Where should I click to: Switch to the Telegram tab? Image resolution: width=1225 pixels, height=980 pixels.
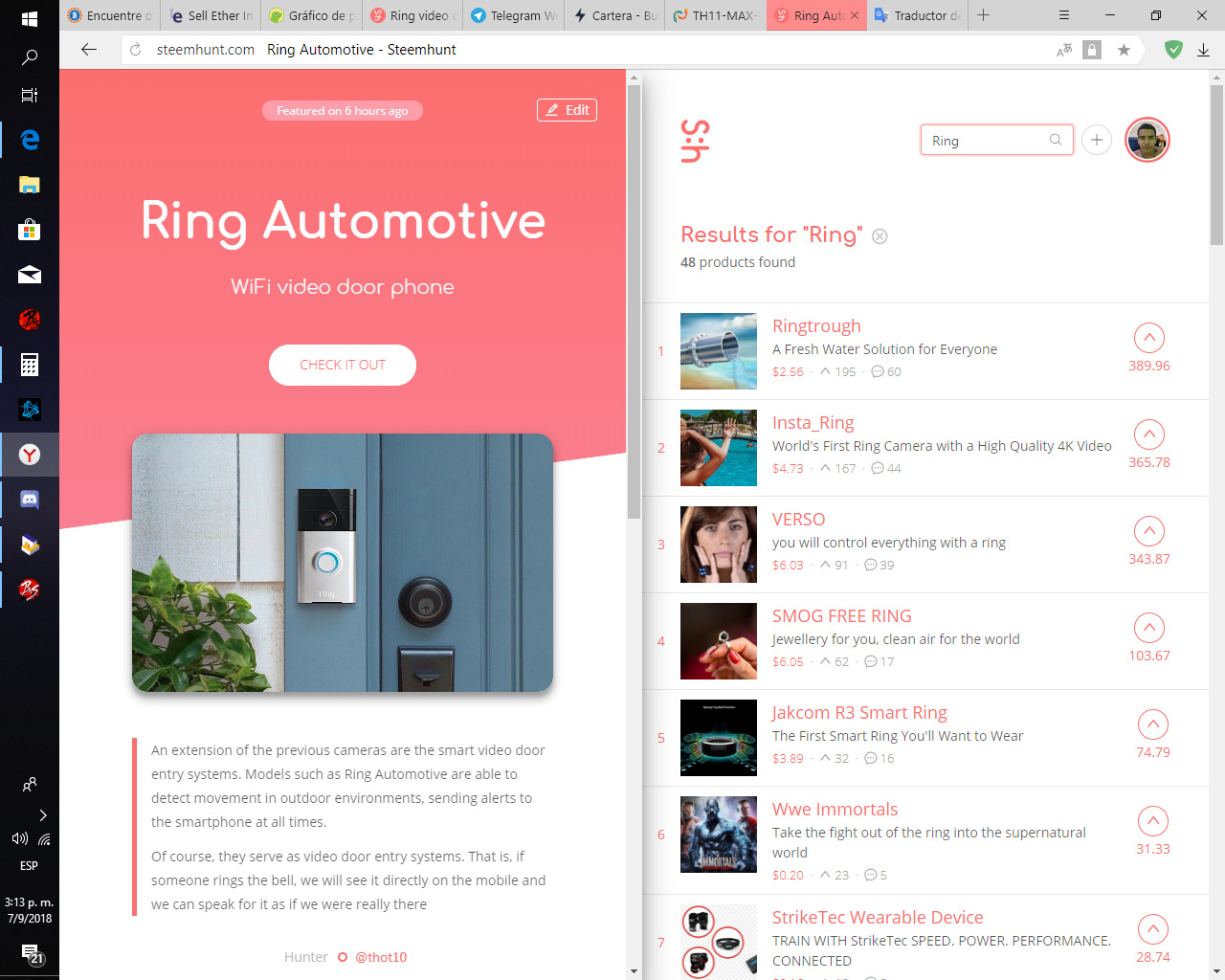click(x=514, y=15)
